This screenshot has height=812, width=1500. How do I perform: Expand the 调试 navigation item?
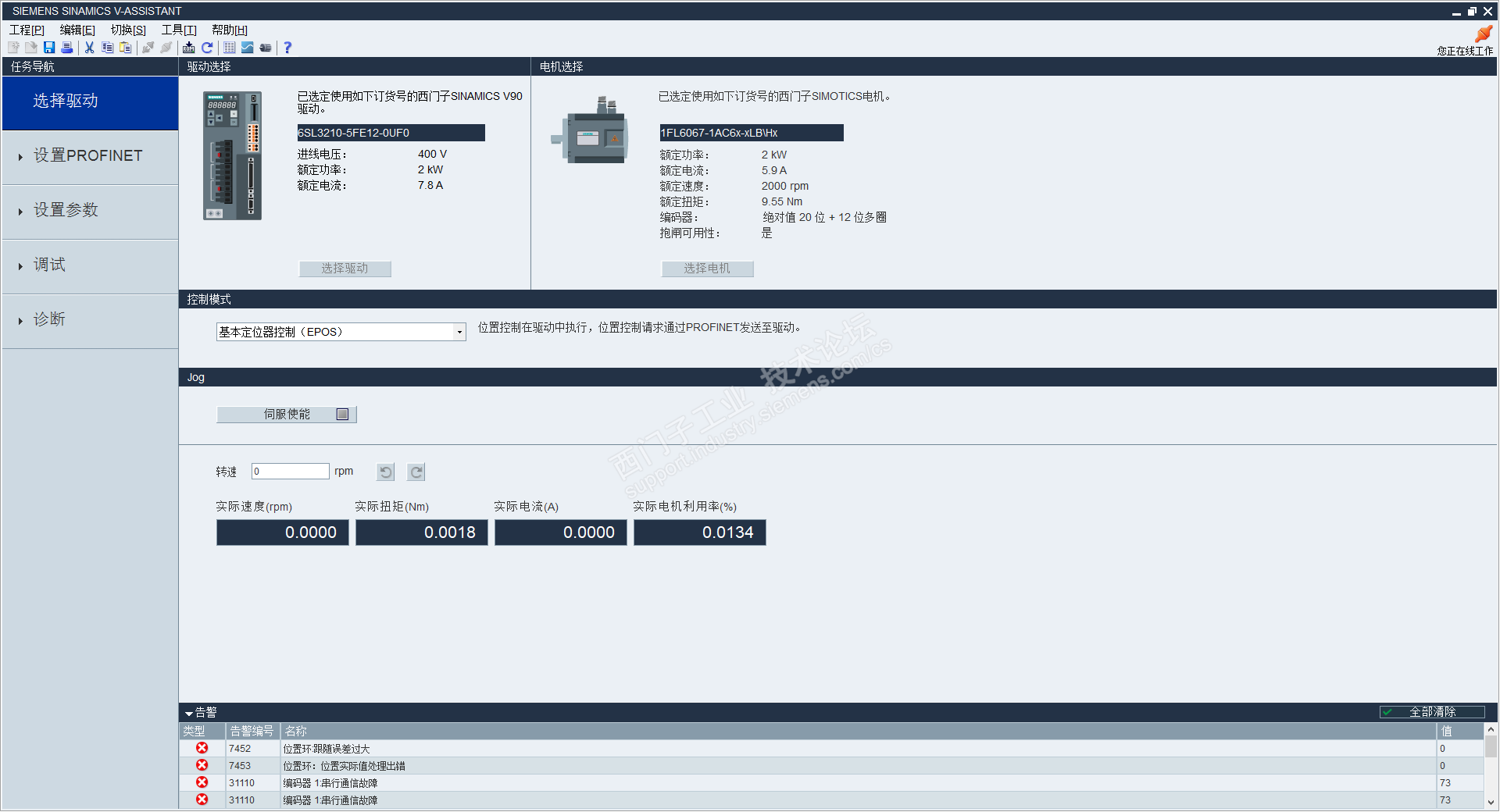(x=91, y=266)
